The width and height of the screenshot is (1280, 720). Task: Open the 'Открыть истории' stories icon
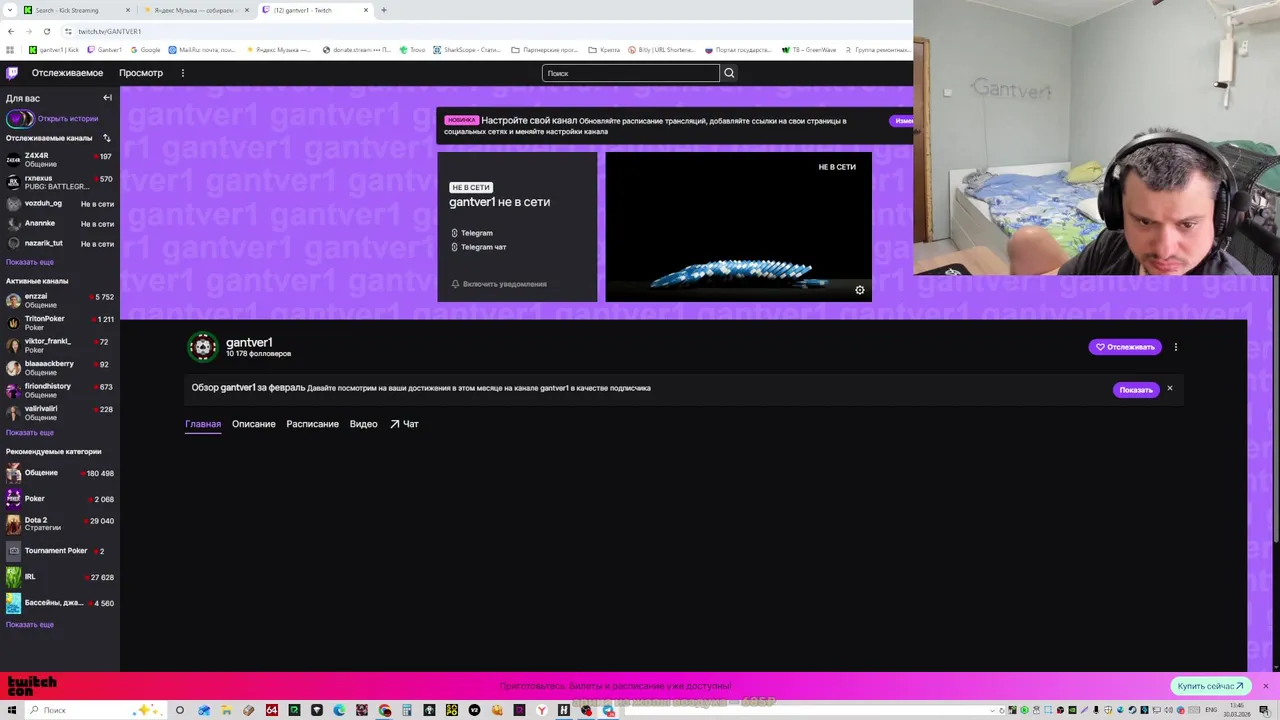pyautogui.click(x=20, y=118)
